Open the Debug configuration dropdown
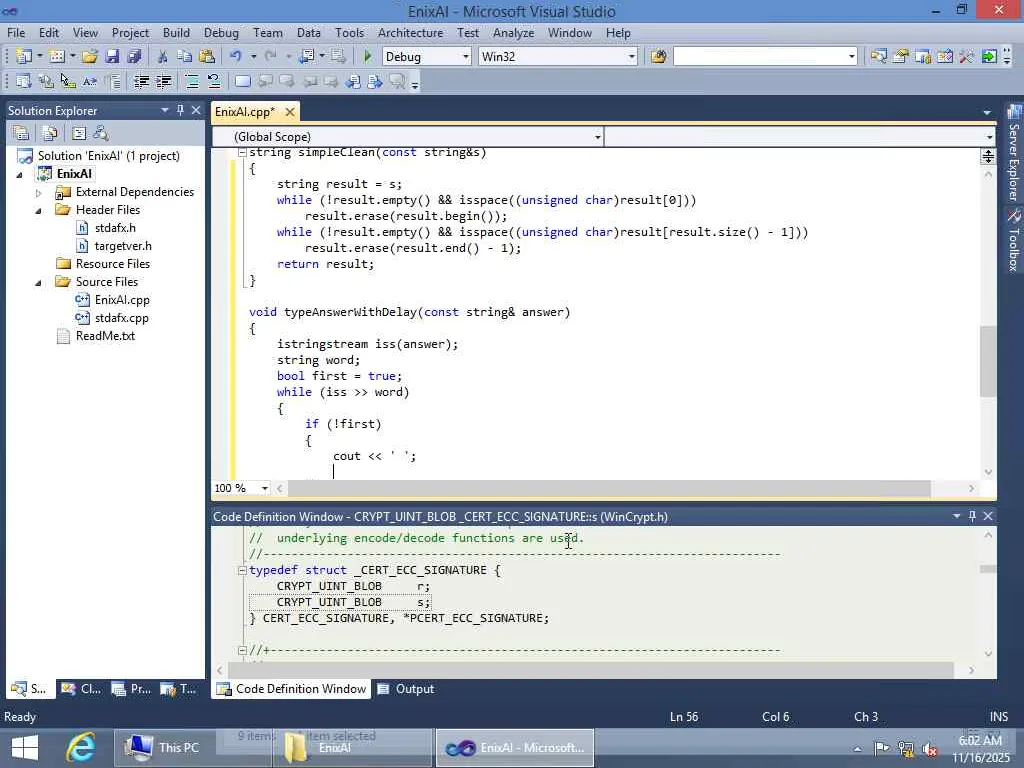 pos(466,57)
